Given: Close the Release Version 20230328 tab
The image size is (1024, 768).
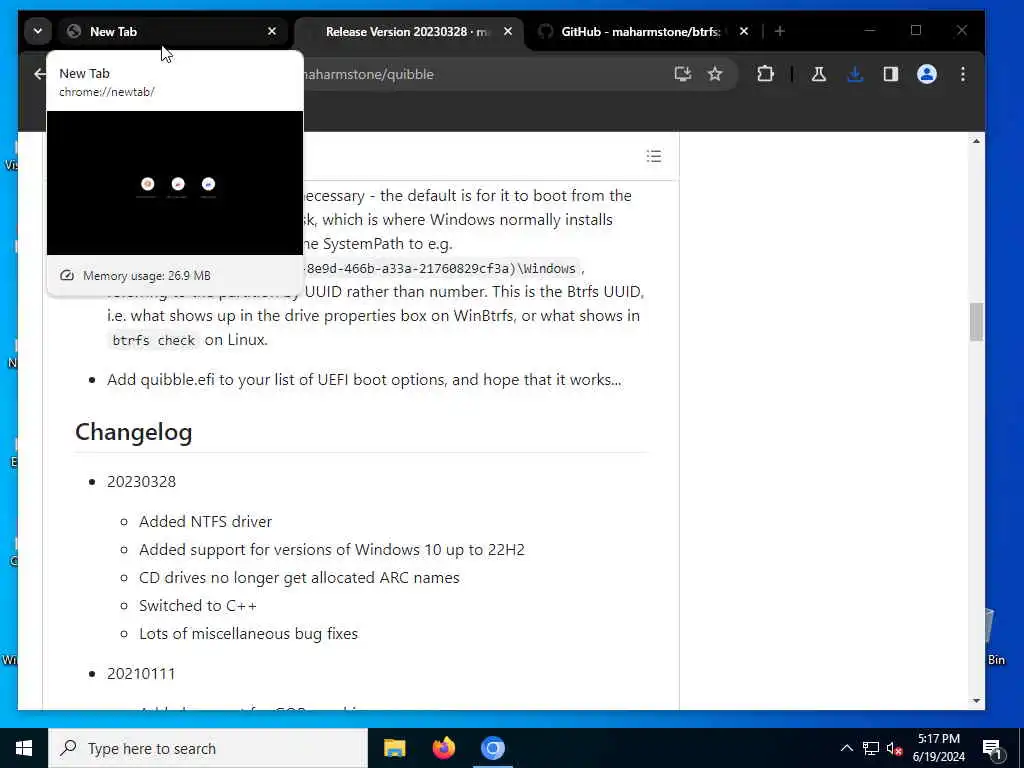Looking at the screenshot, I should (507, 31).
